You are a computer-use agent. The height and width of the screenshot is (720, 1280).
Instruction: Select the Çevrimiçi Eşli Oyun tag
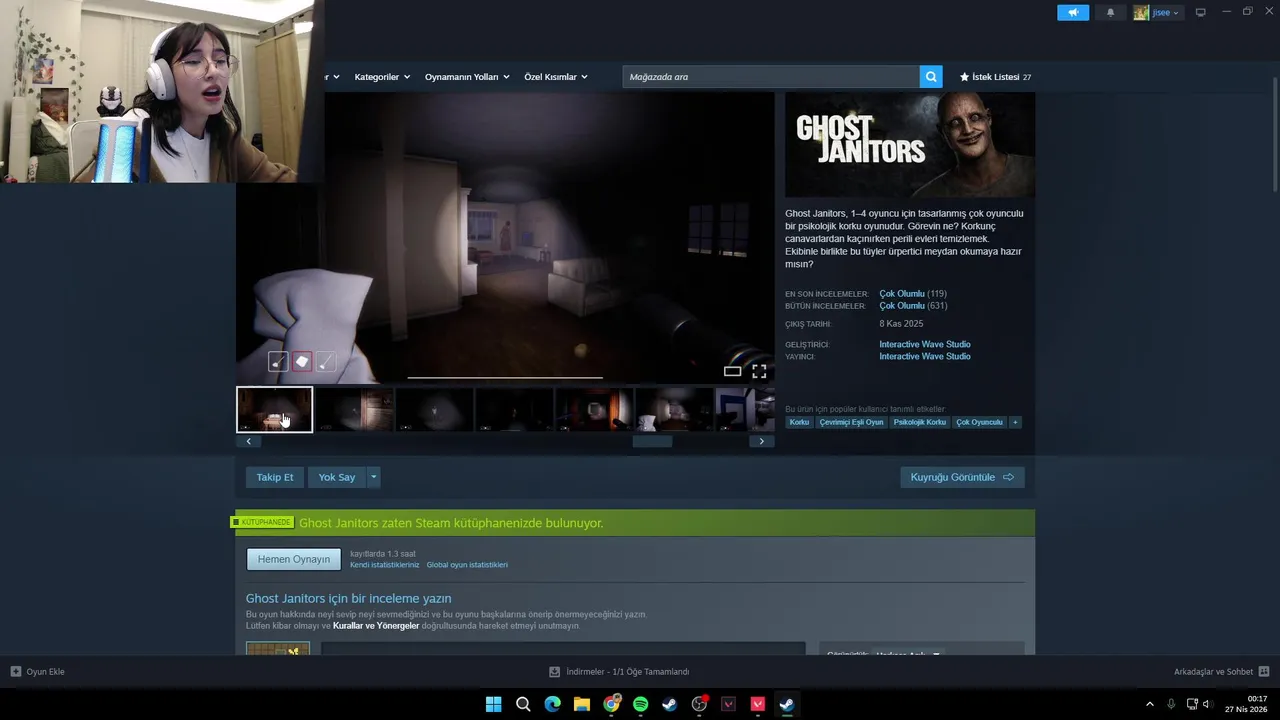[851, 422]
